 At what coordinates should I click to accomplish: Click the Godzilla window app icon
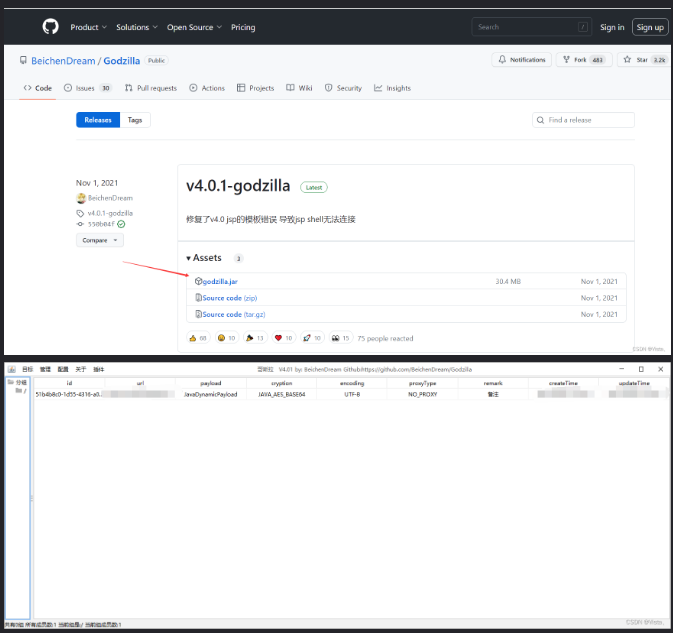click(12, 369)
